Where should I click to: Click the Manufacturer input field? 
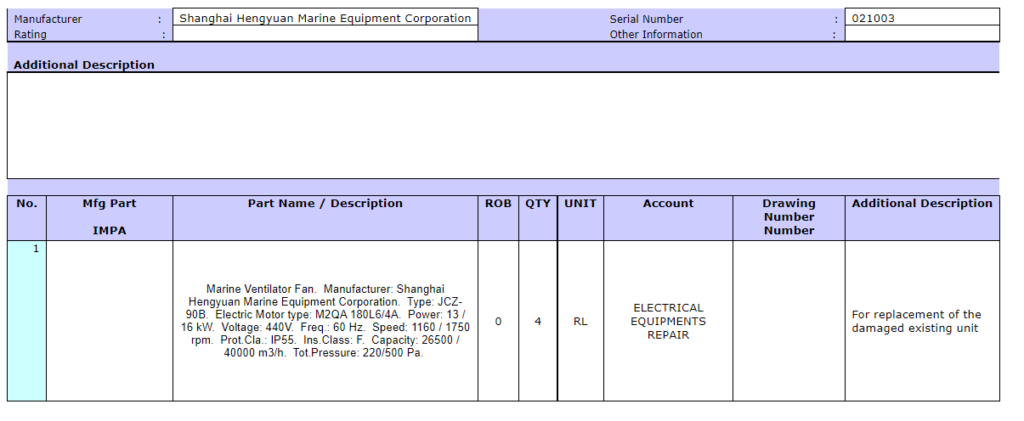325,18
